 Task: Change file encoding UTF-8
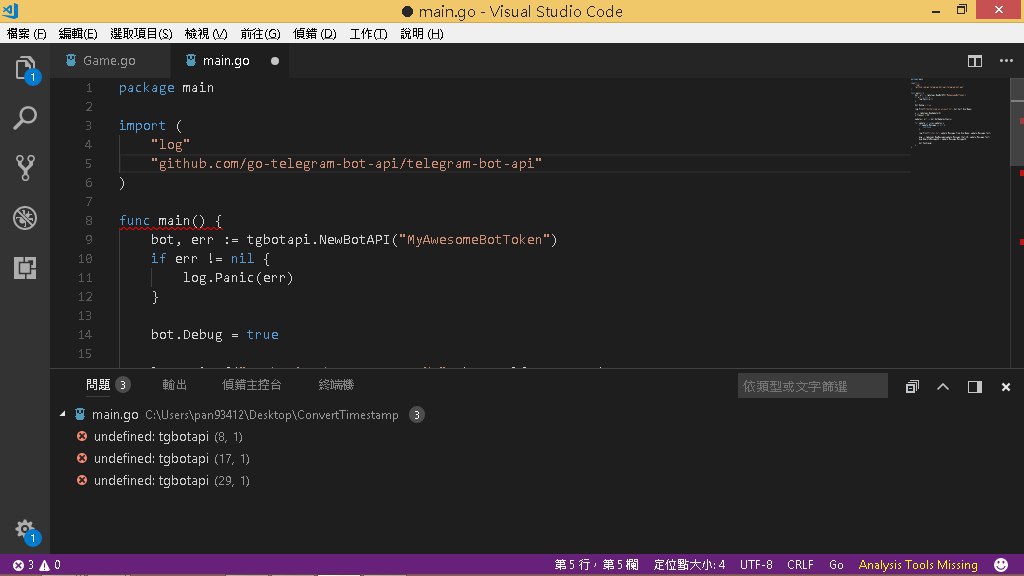[756, 565]
